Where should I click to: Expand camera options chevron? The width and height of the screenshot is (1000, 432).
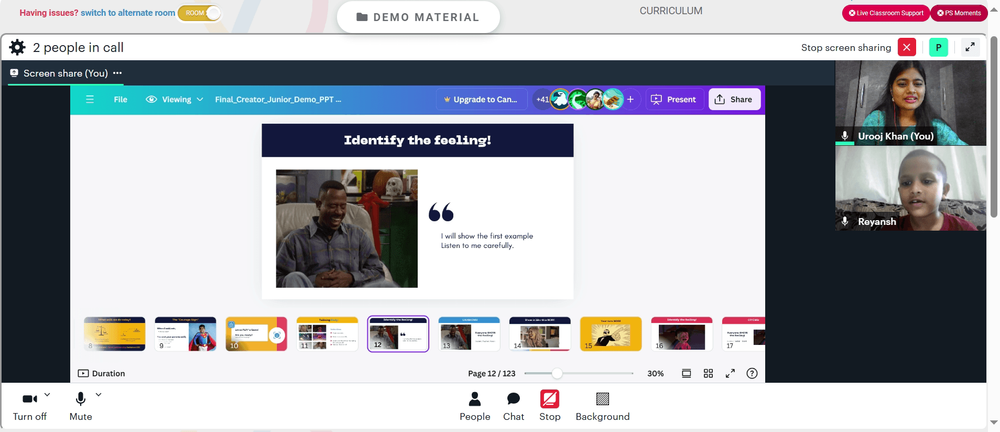click(x=47, y=394)
